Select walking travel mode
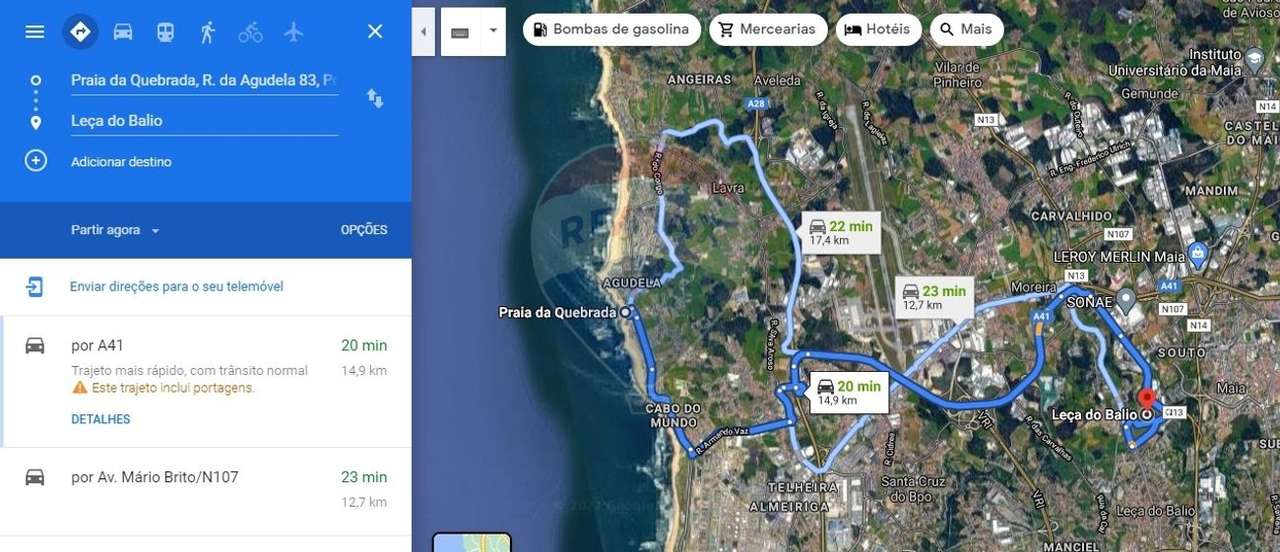 coord(208,32)
